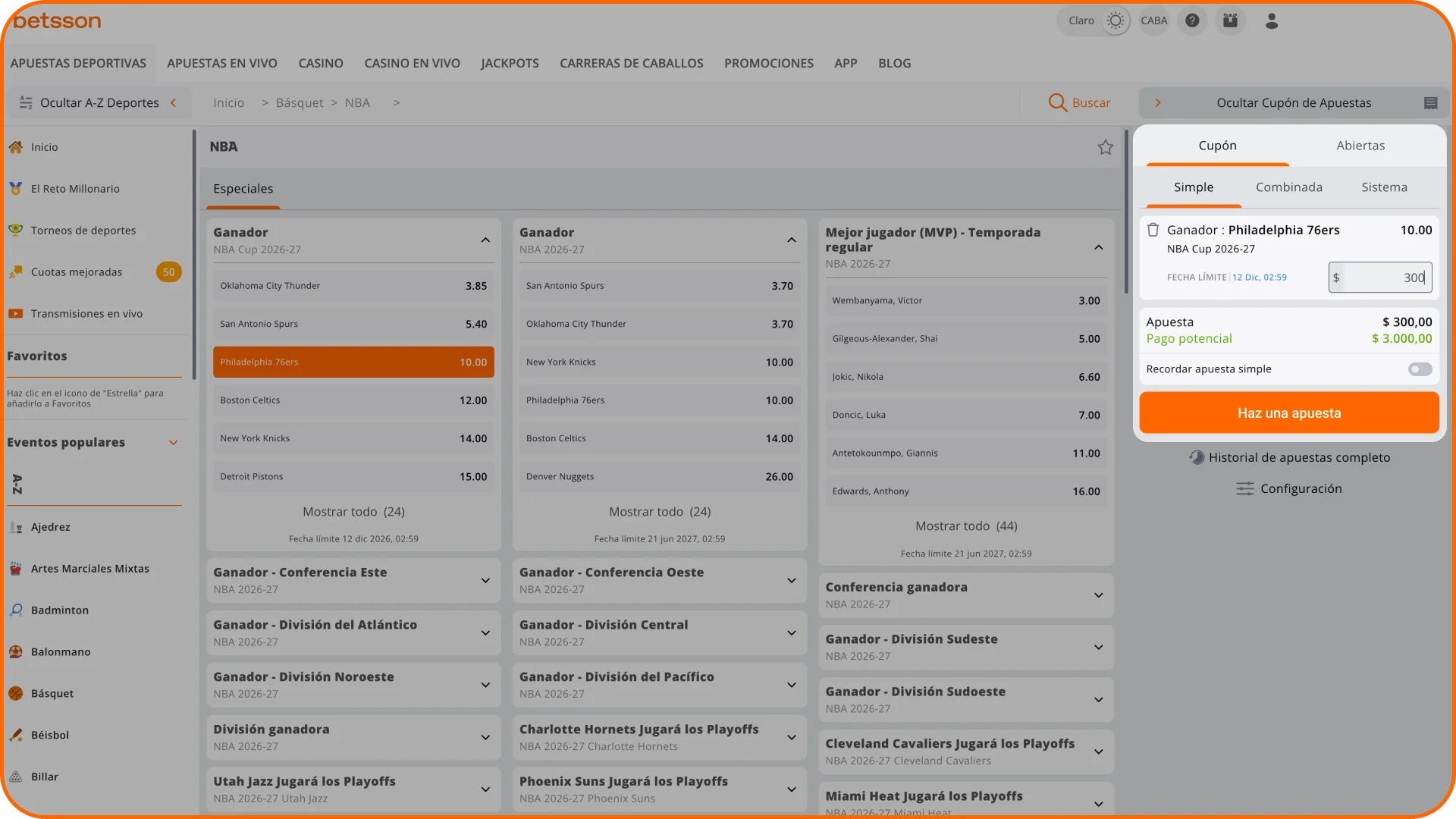Select the Sistema bet tab
The width and height of the screenshot is (1456, 819).
tap(1384, 187)
